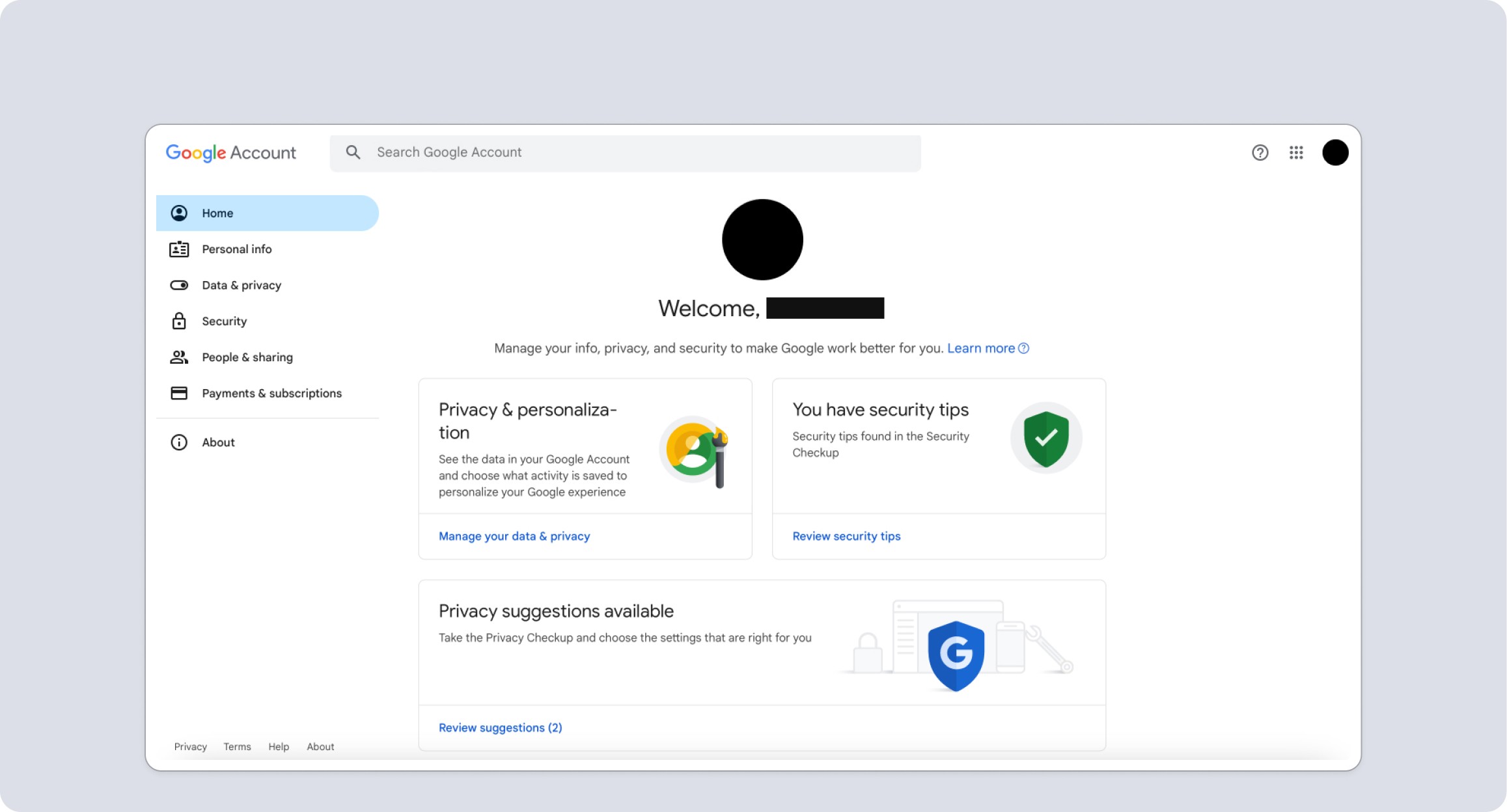Click Manage your data & privacy link

(514, 536)
